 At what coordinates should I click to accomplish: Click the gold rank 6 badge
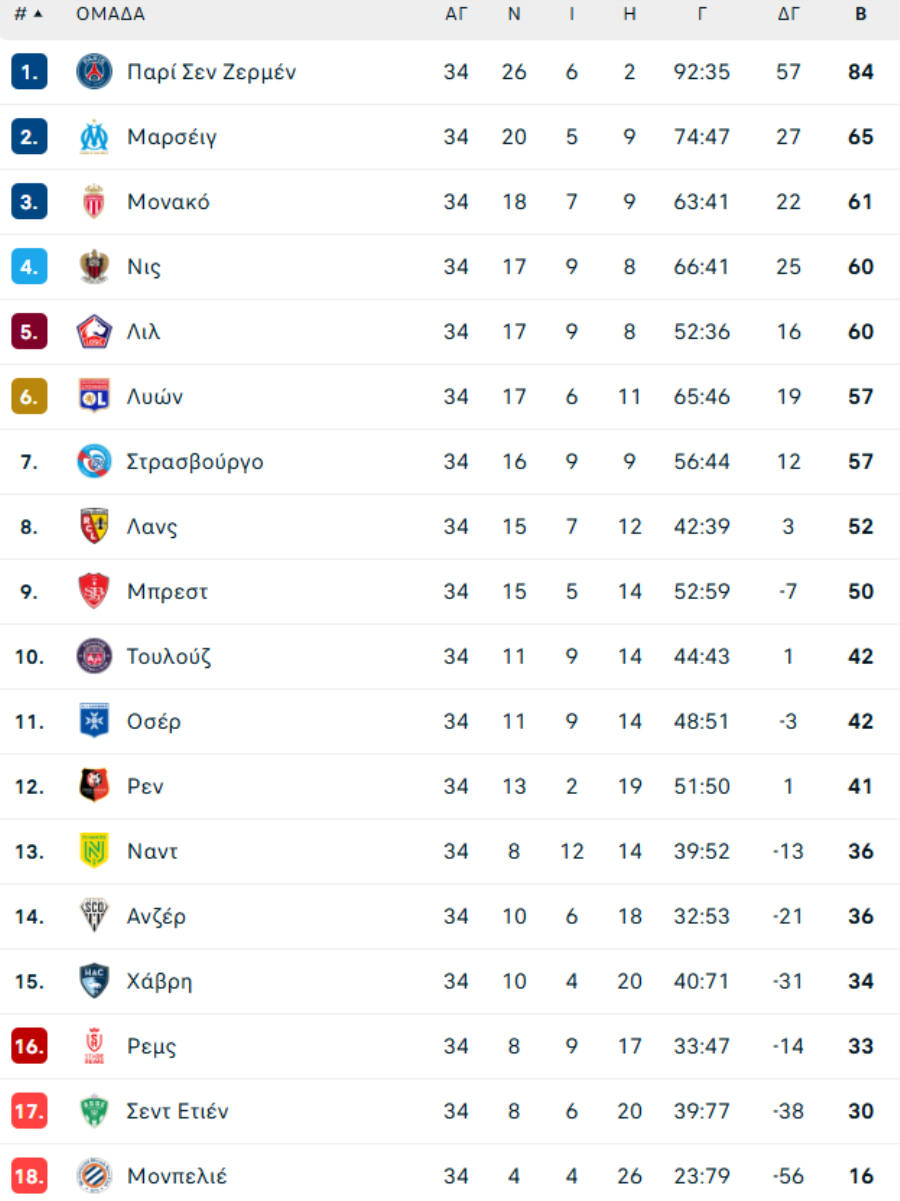tap(29, 397)
